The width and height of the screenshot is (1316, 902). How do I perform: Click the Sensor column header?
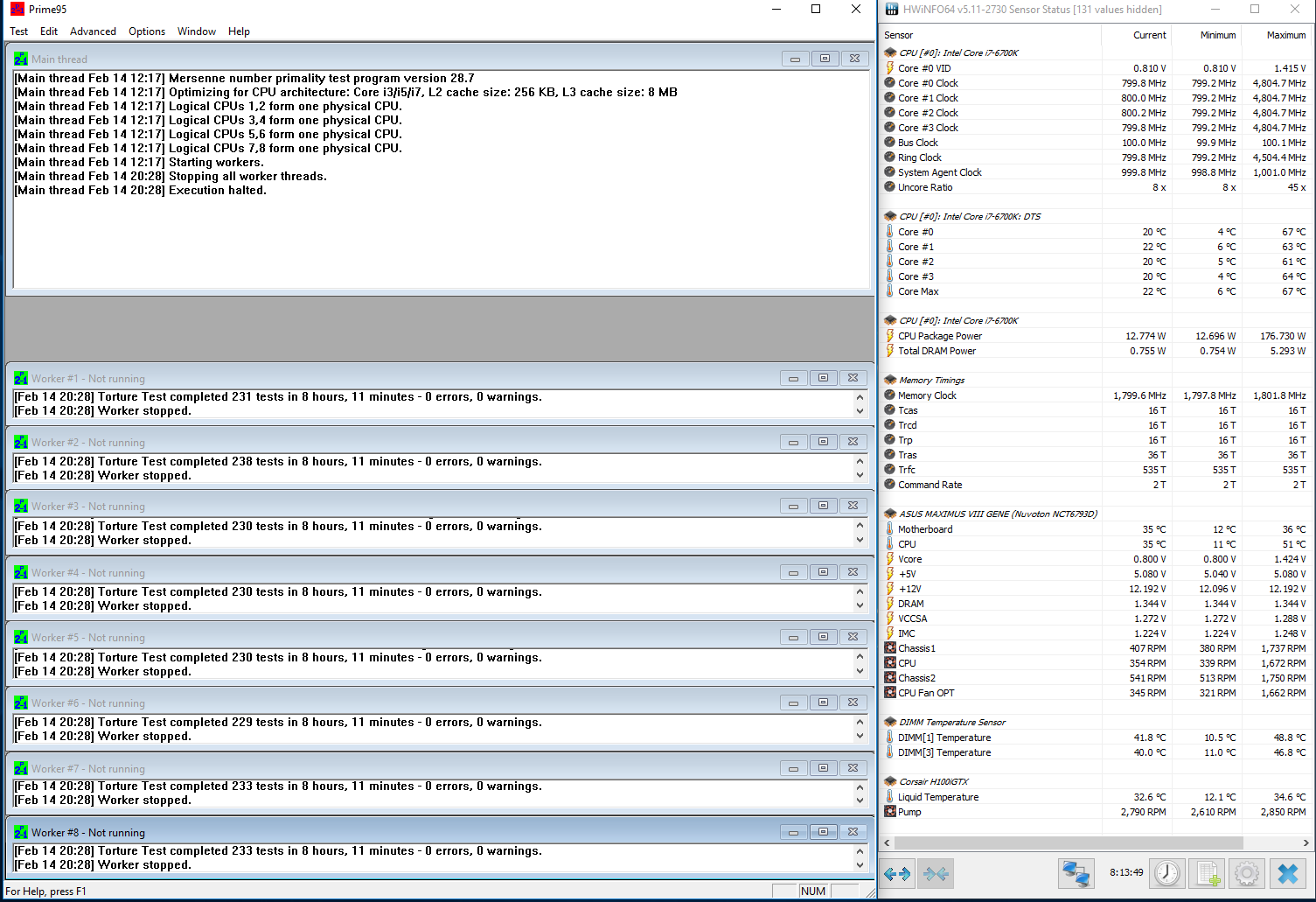click(x=990, y=35)
